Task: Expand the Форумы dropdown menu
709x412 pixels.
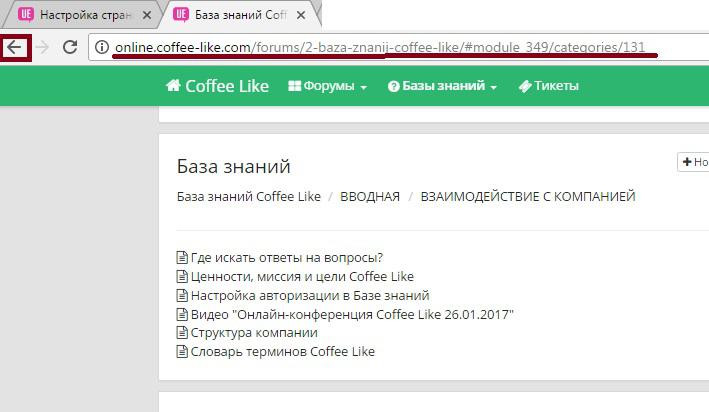Action: coord(328,85)
